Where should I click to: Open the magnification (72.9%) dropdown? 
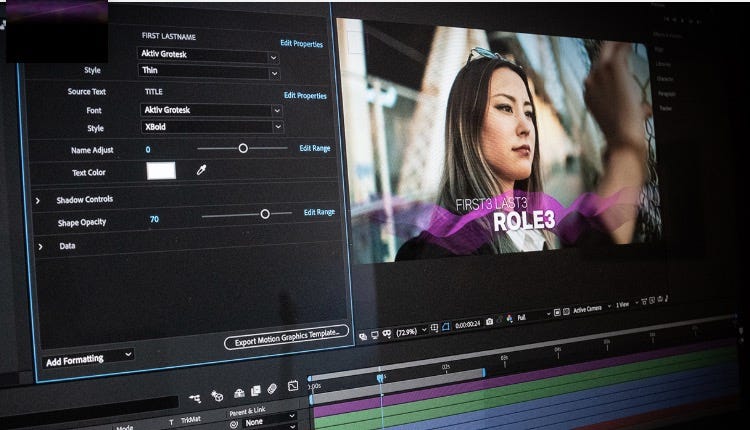[x=411, y=331]
